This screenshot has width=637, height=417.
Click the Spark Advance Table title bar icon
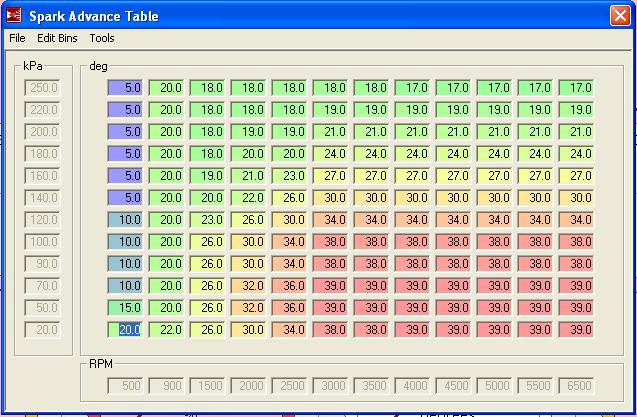[x=14, y=16]
